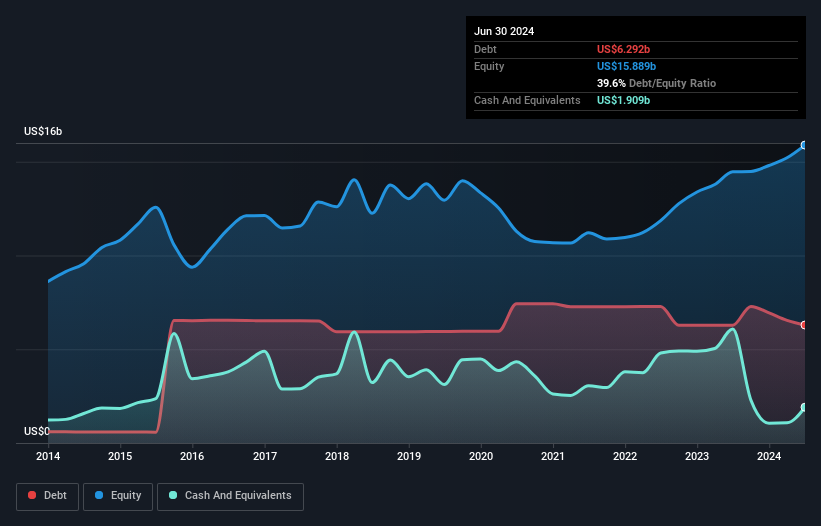The height and width of the screenshot is (526, 821).
Task: Toggle the Cash And Equivalents legend button
Action: pos(230,496)
